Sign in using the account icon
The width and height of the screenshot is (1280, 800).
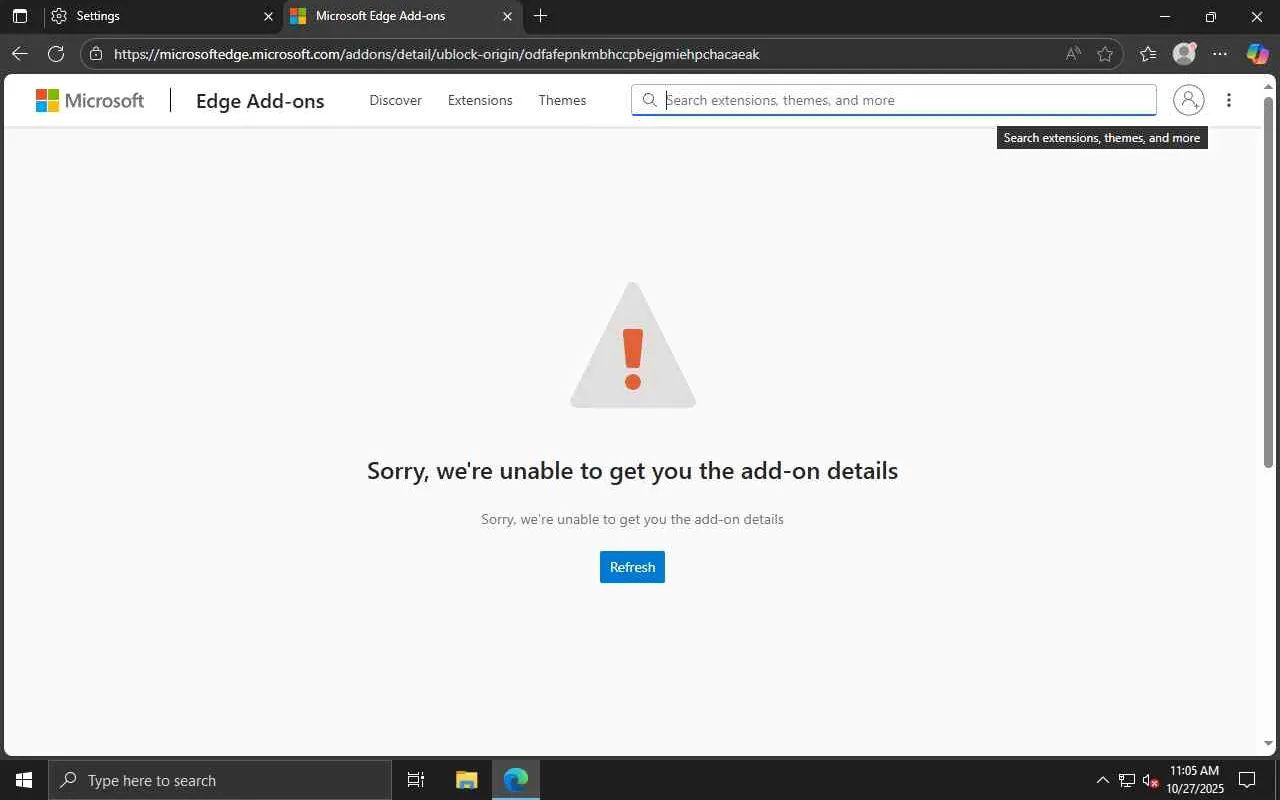1188,100
